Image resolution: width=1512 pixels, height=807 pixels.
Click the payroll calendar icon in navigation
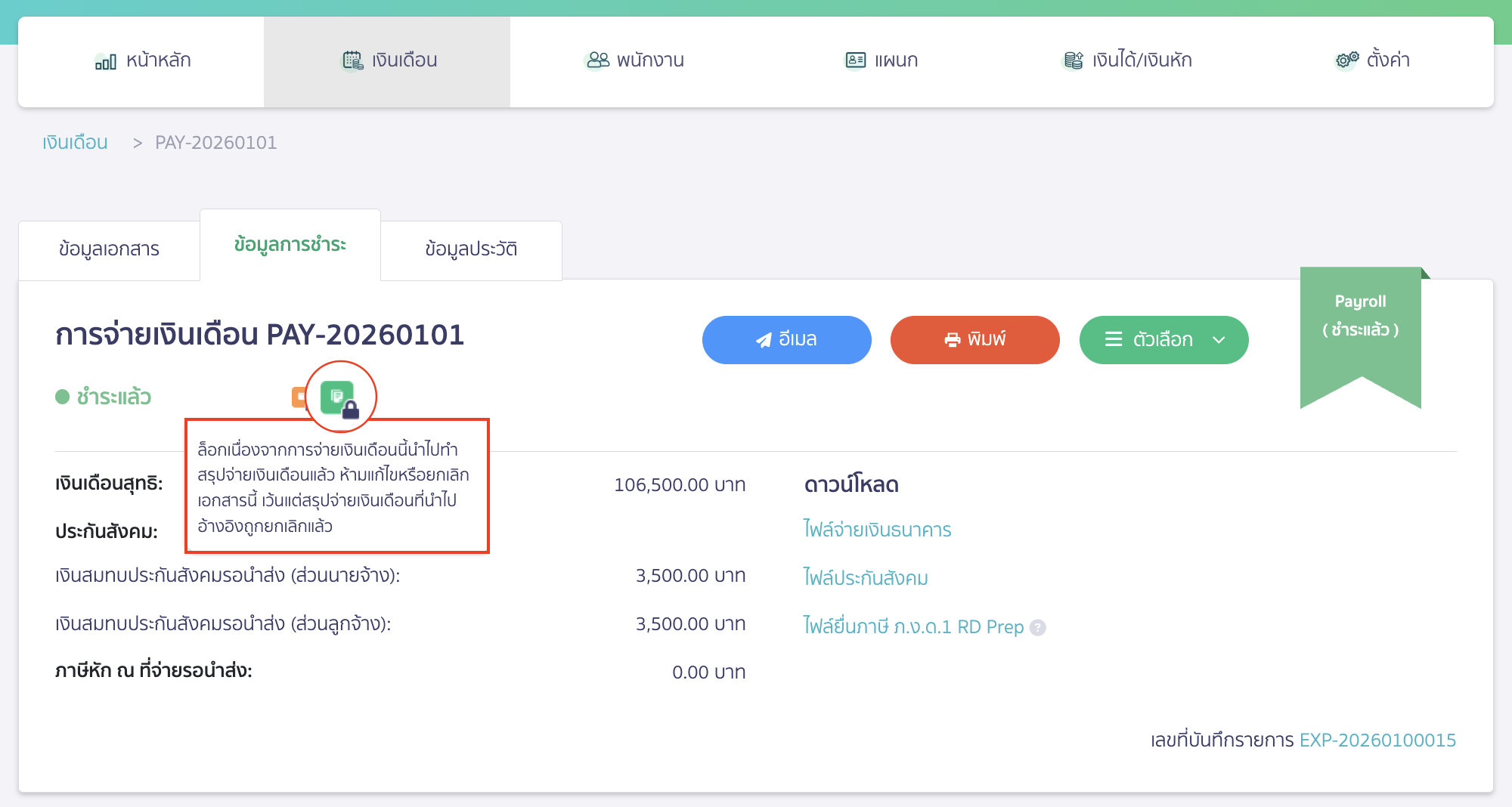352,60
